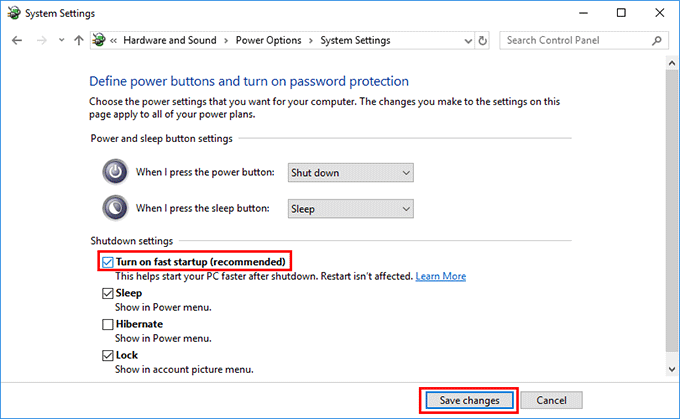Open the recent locations chevron
The image size is (680, 419).
coord(61,40)
